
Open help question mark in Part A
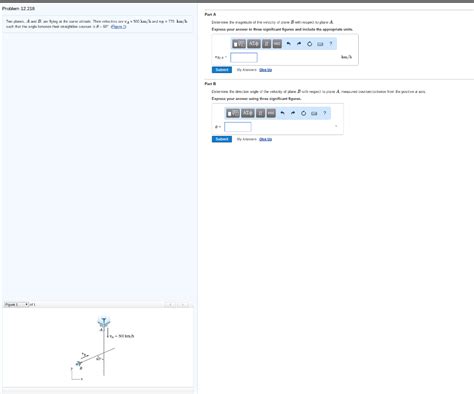pyautogui.click(x=331, y=43)
